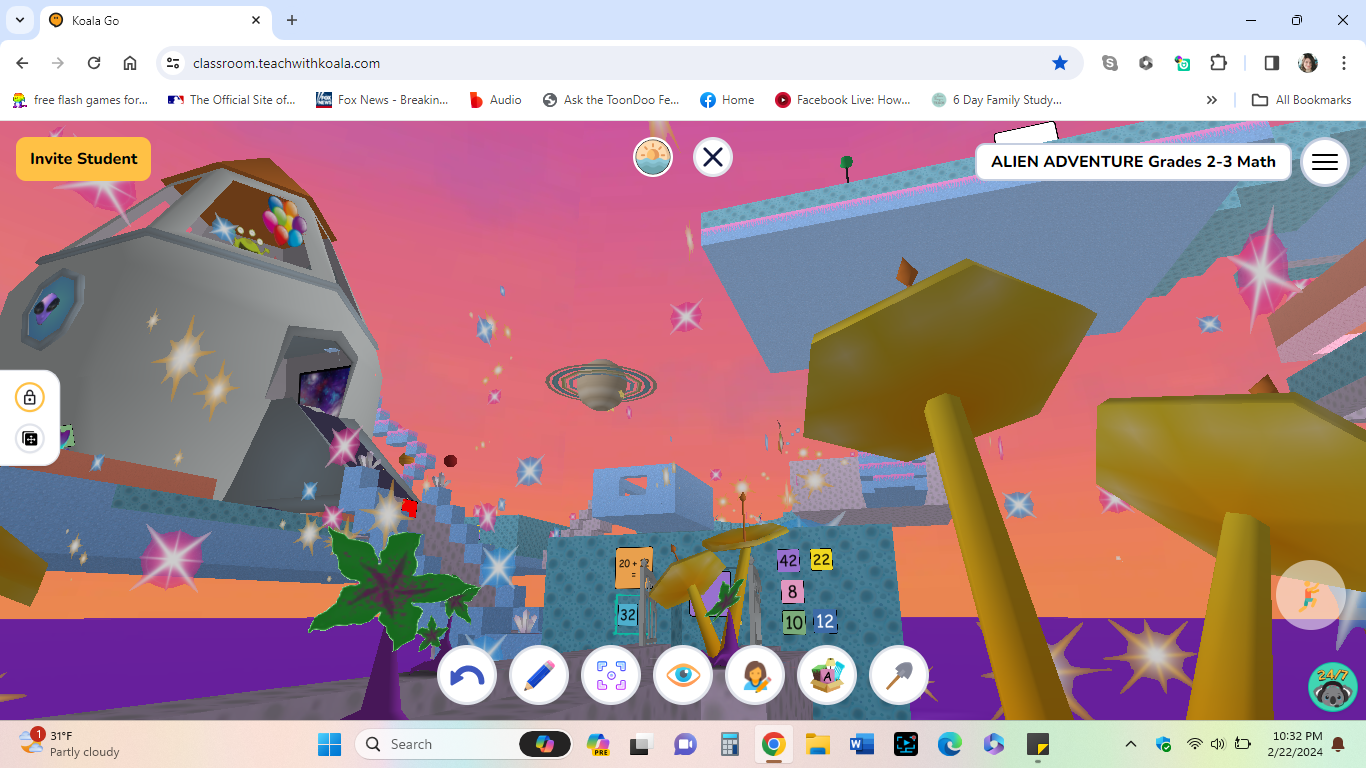
Task: Open the 24/7 koala support icon
Action: click(1332, 688)
